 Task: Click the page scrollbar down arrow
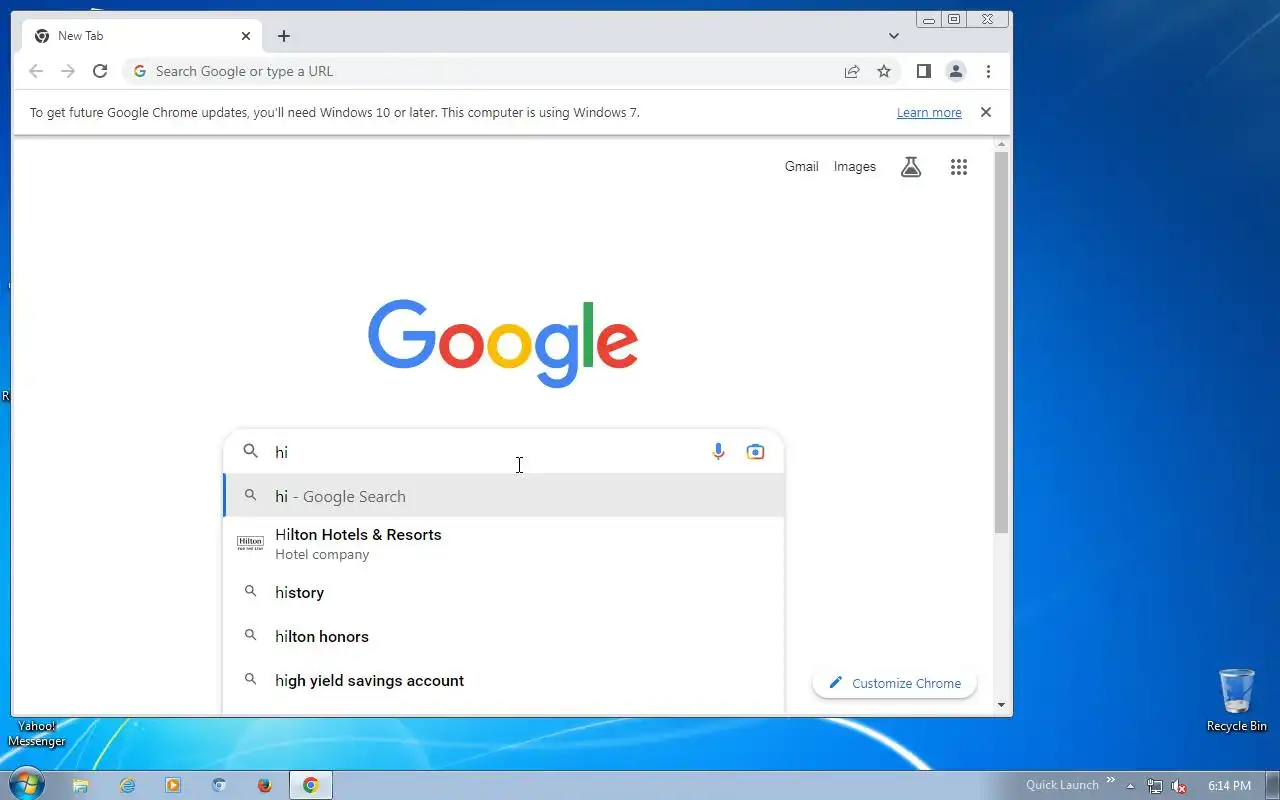point(1002,705)
